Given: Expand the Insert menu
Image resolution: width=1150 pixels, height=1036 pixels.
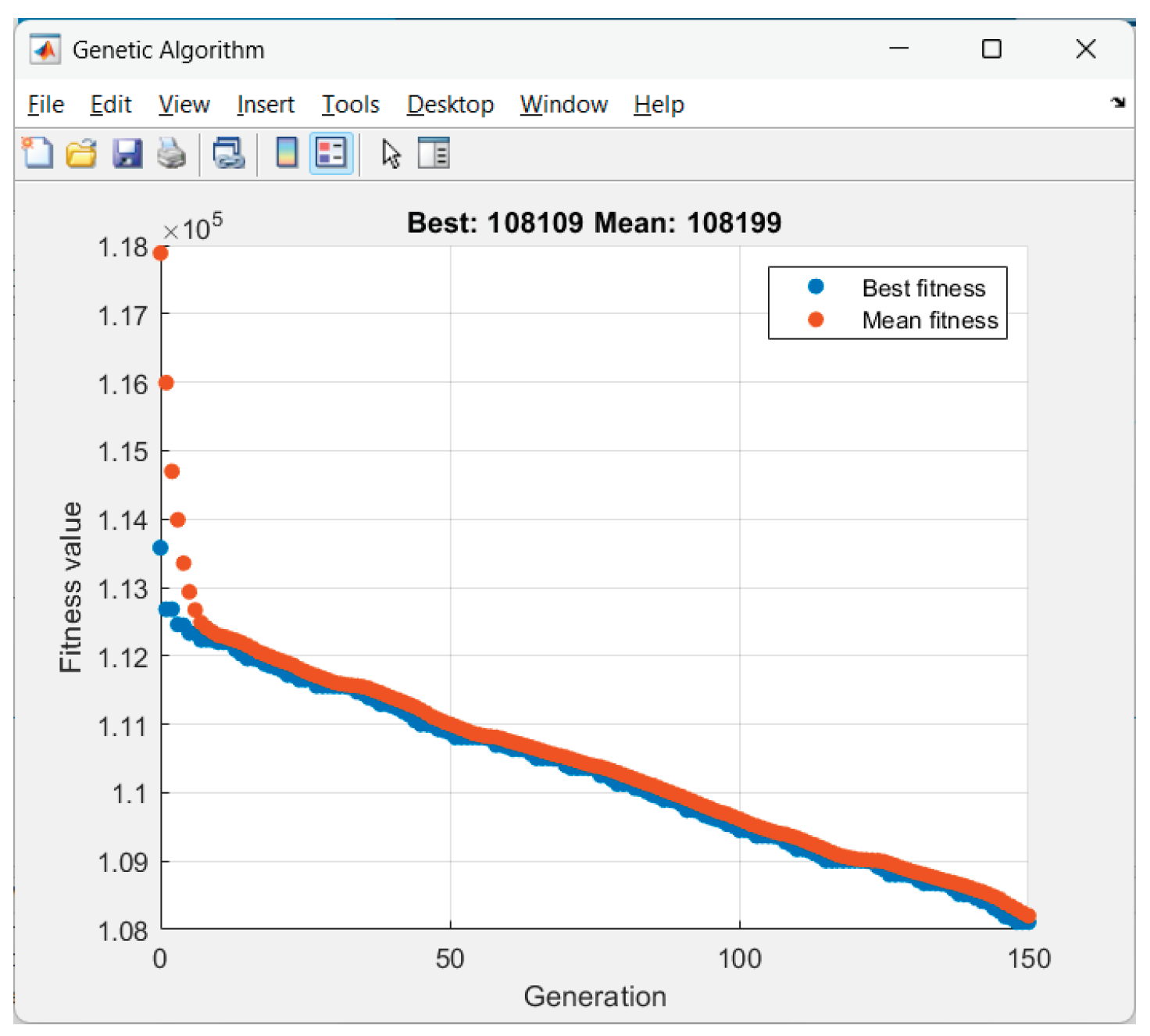Looking at the screenshot, I should coord(265,105).
